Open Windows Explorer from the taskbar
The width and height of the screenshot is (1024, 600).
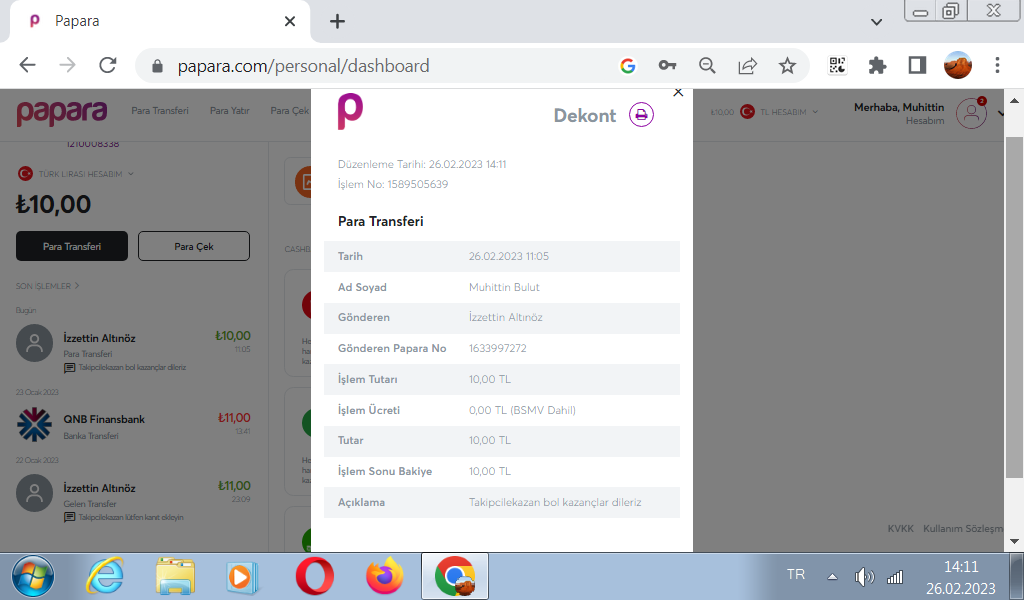point(175,576)
